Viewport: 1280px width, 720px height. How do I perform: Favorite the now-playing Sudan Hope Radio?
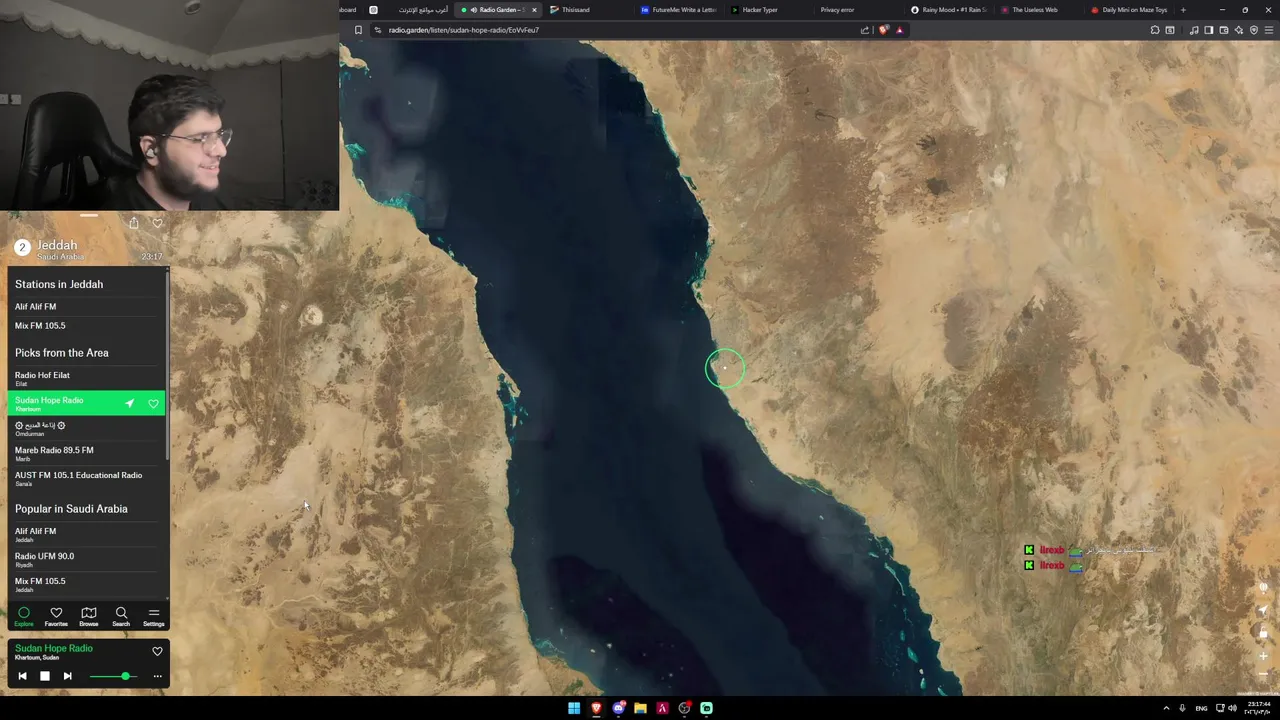tap(157, 651)
